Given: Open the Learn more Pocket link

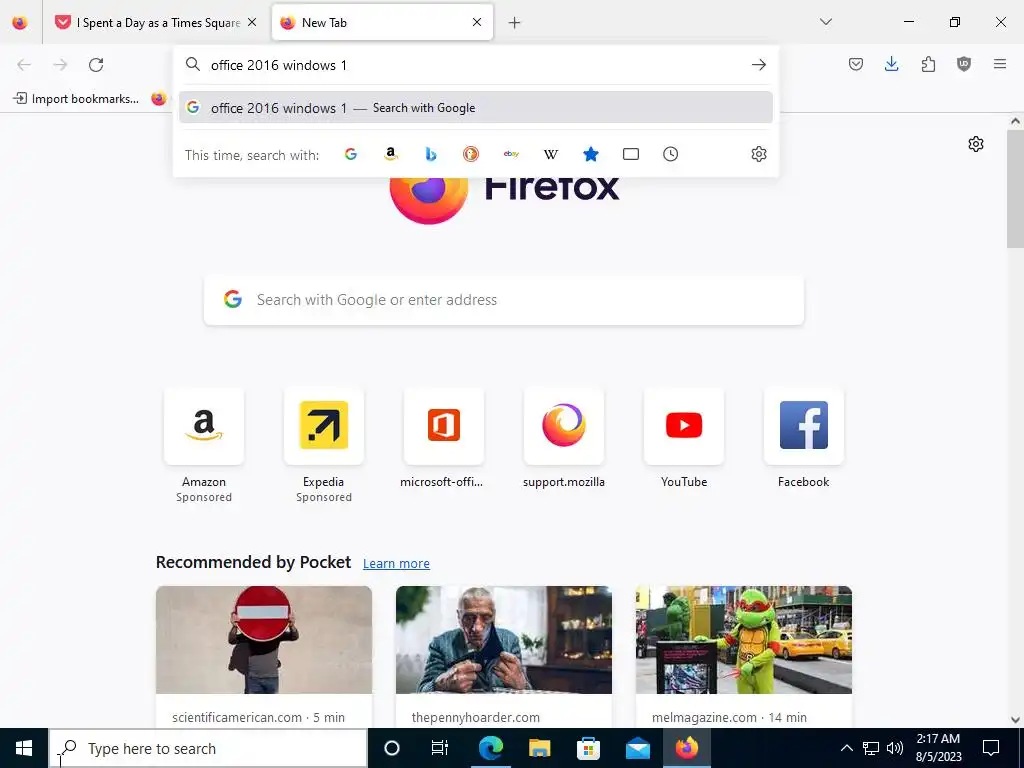Looking at the screenshot, I should 396,564.
